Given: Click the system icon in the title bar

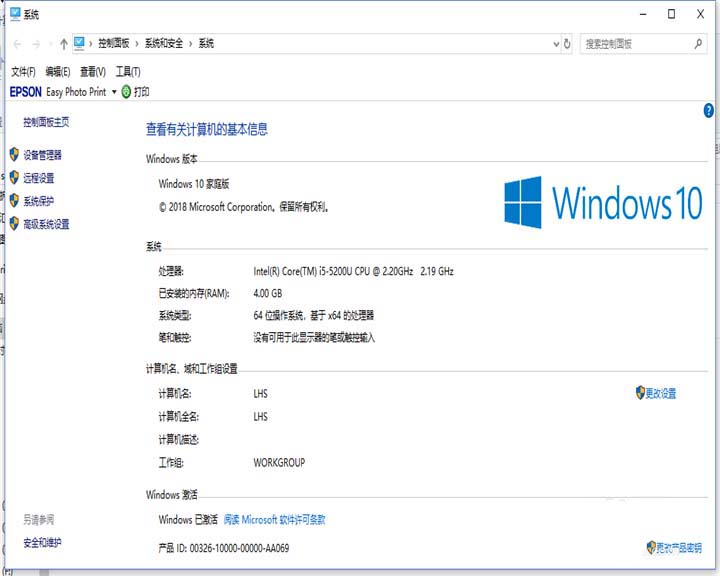Looking at the screenshot, I should point(15,14).
